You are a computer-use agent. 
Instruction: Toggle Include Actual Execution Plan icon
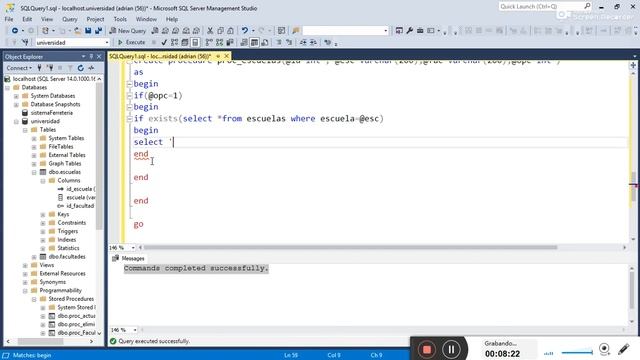coord(209,42)
